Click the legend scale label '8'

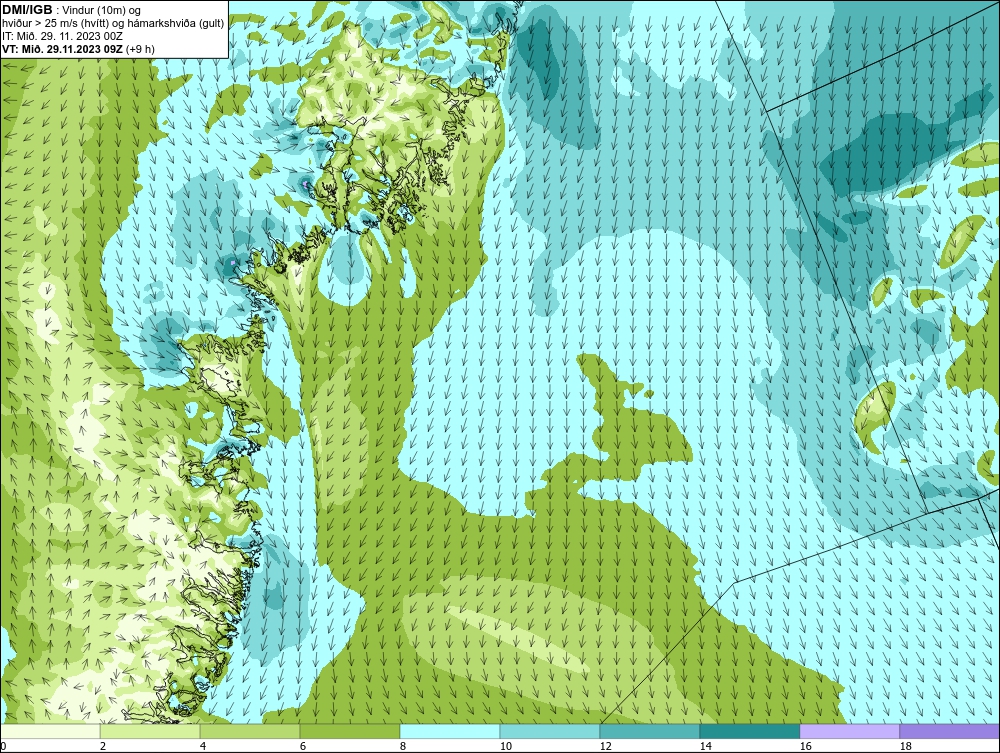[x=402, y=746]
